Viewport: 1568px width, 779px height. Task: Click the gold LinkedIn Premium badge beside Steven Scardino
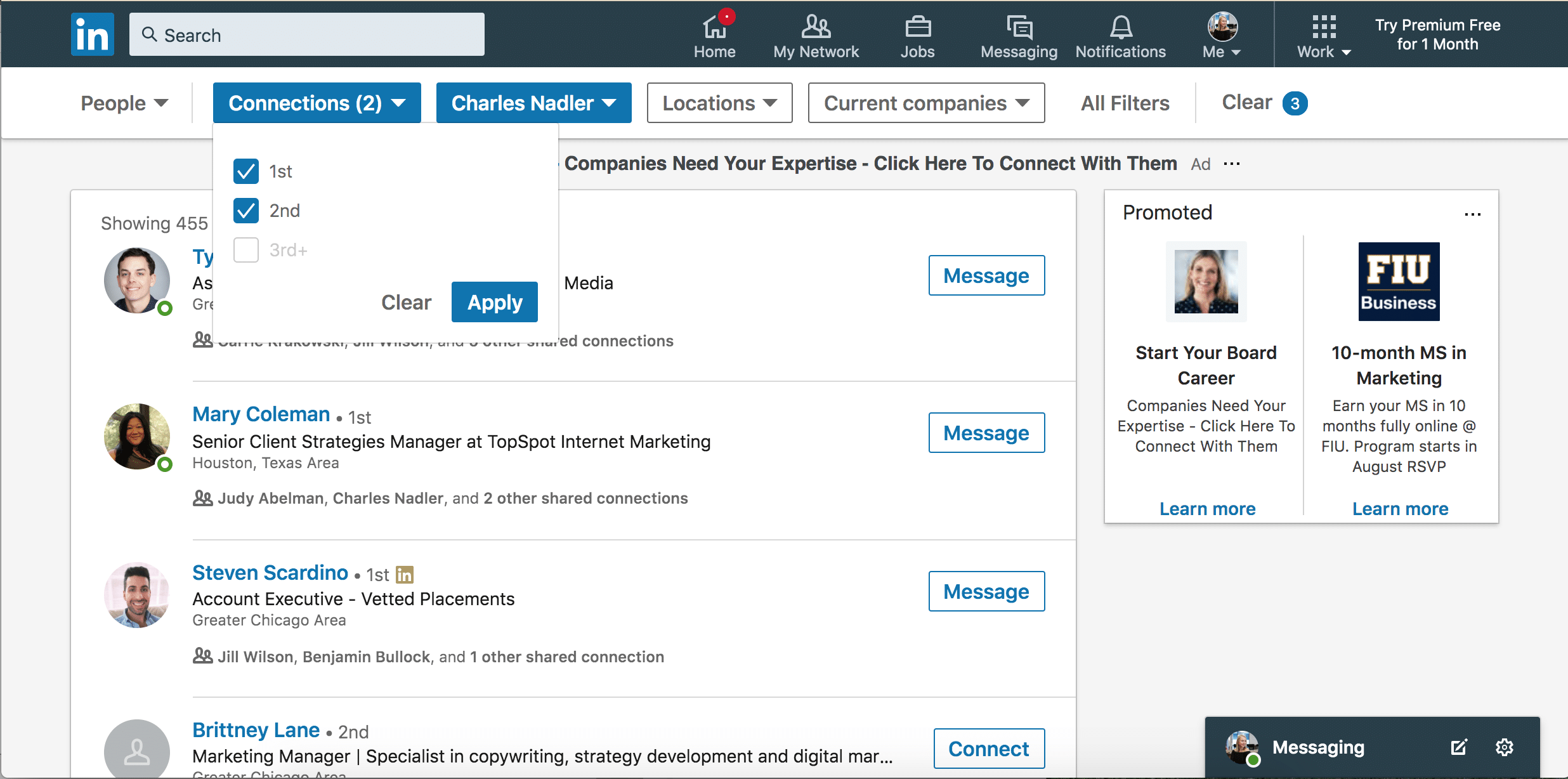click(x=405, y=575)
